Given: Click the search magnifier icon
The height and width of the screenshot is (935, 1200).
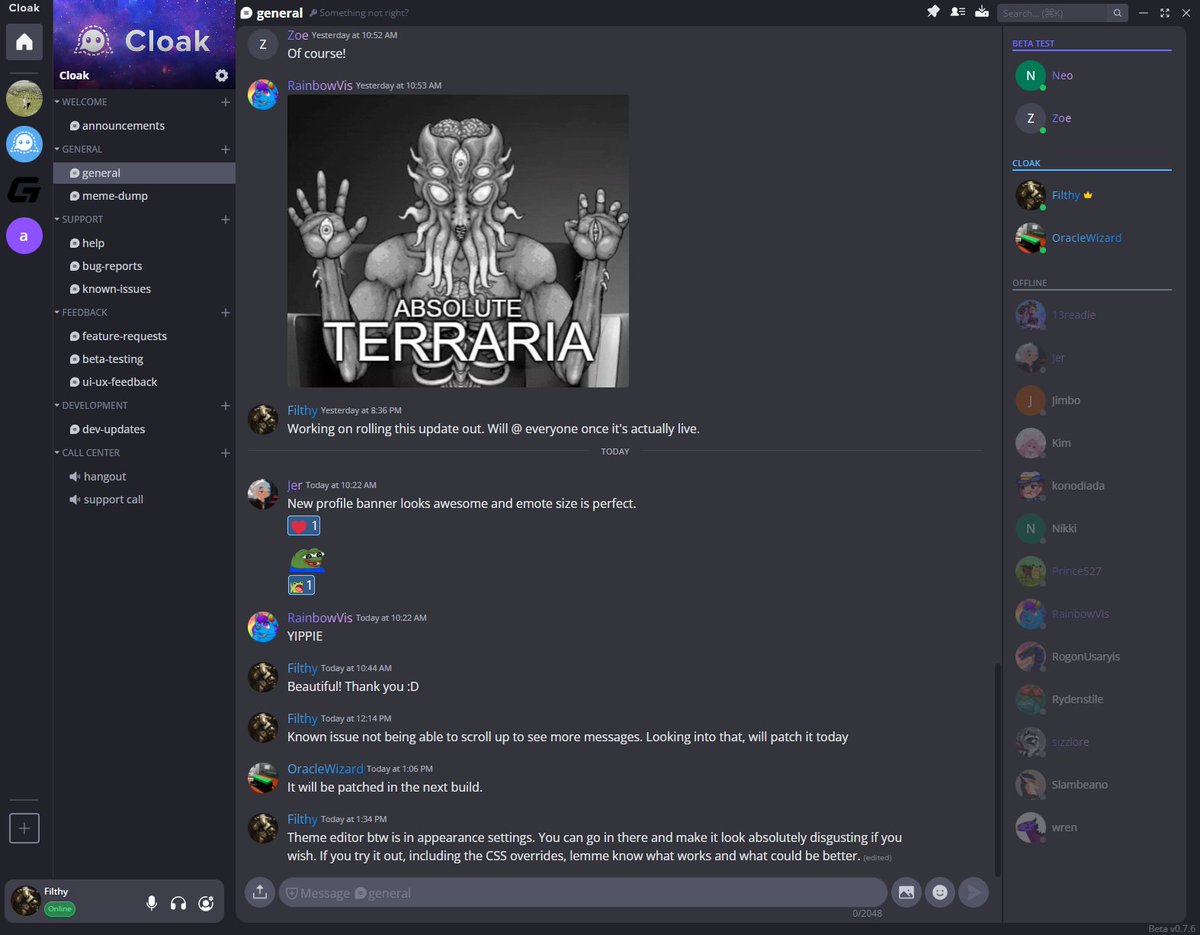Looking at the screenshot, I should [x=1118, y=13].
